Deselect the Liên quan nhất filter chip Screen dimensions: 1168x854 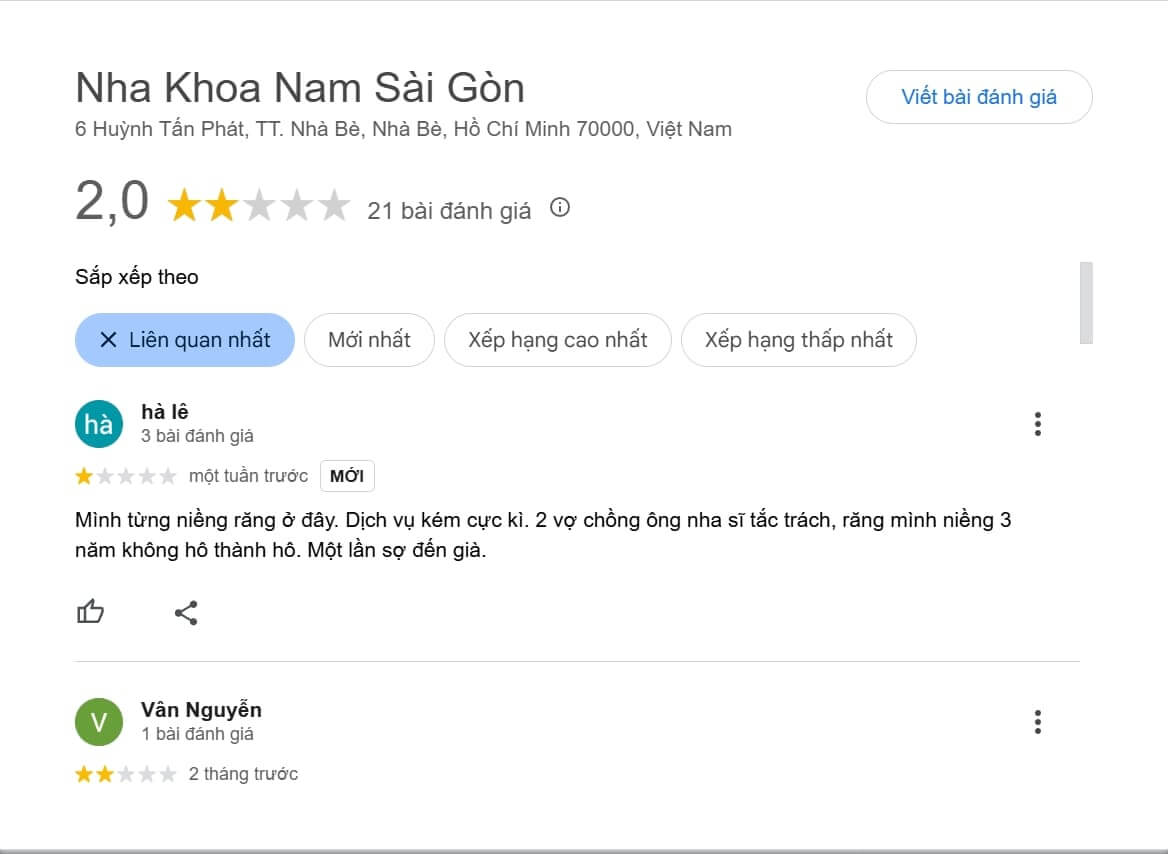pos(185,340)
